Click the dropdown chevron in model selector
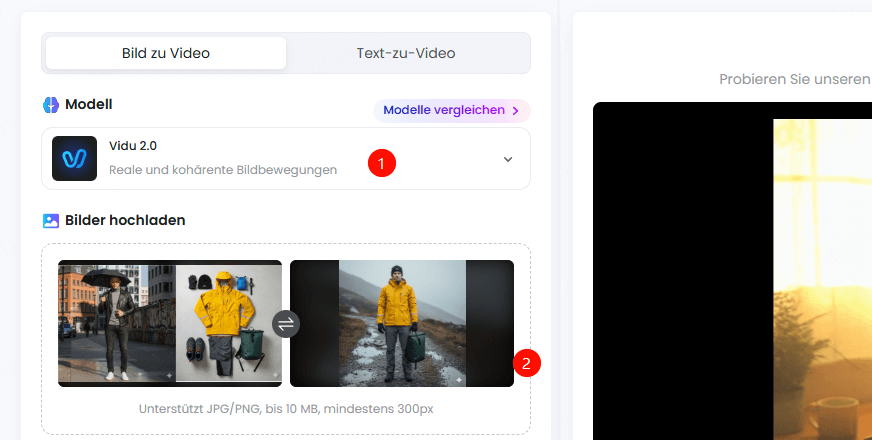872x440 pixels. point(508,159)
